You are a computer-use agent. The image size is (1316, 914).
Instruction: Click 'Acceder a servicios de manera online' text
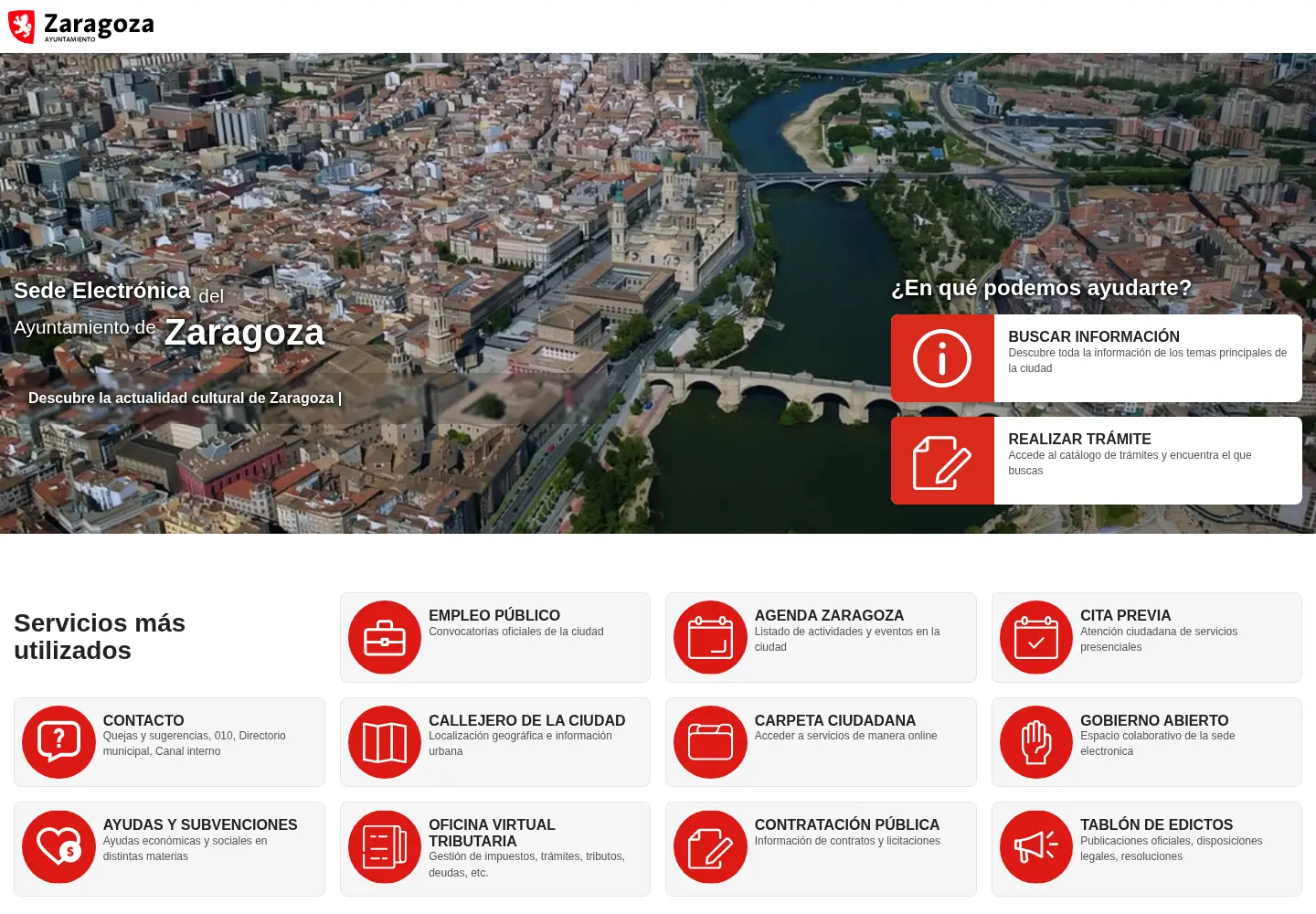coord(846,736)
